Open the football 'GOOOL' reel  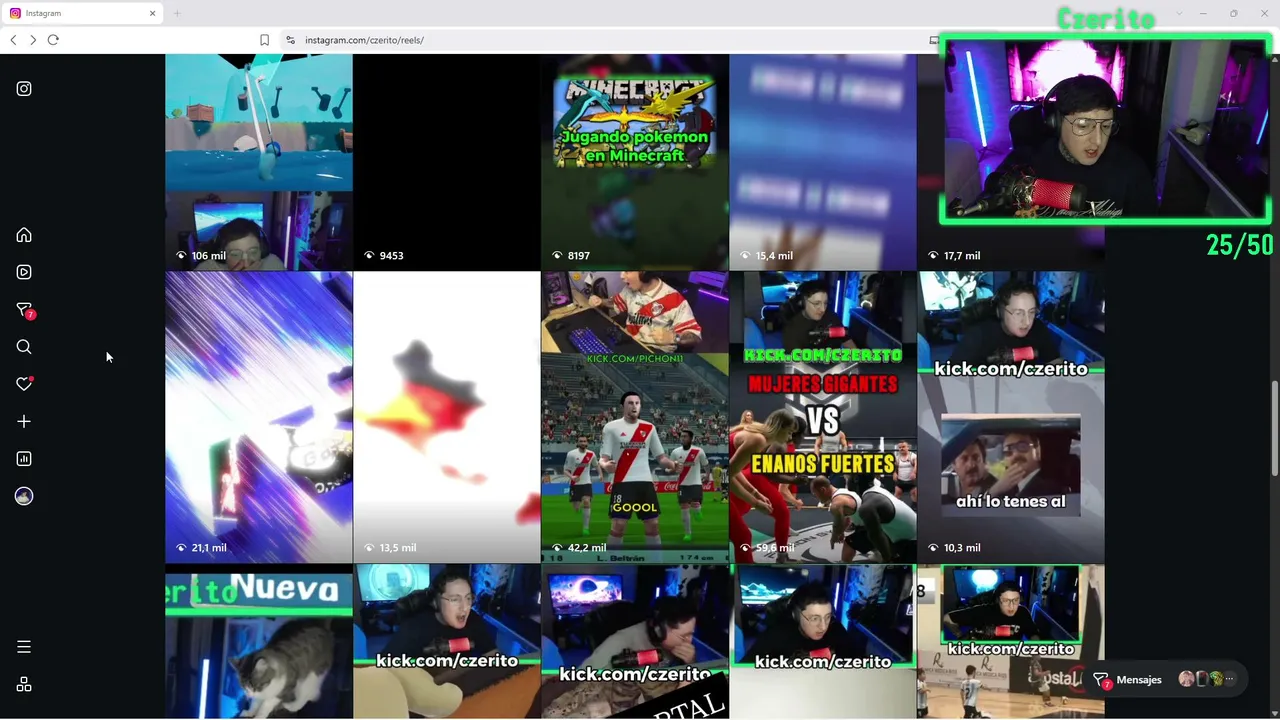tap(635, 417)
